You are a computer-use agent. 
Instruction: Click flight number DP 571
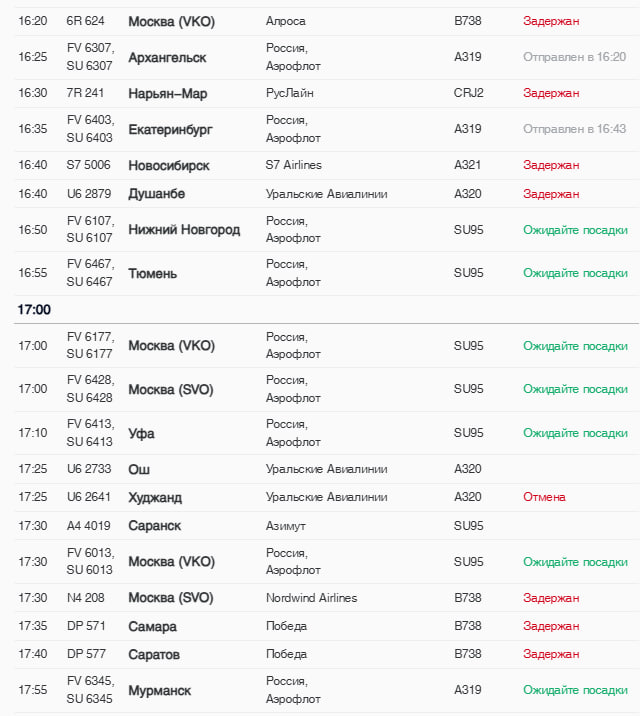tap(84, 626)
